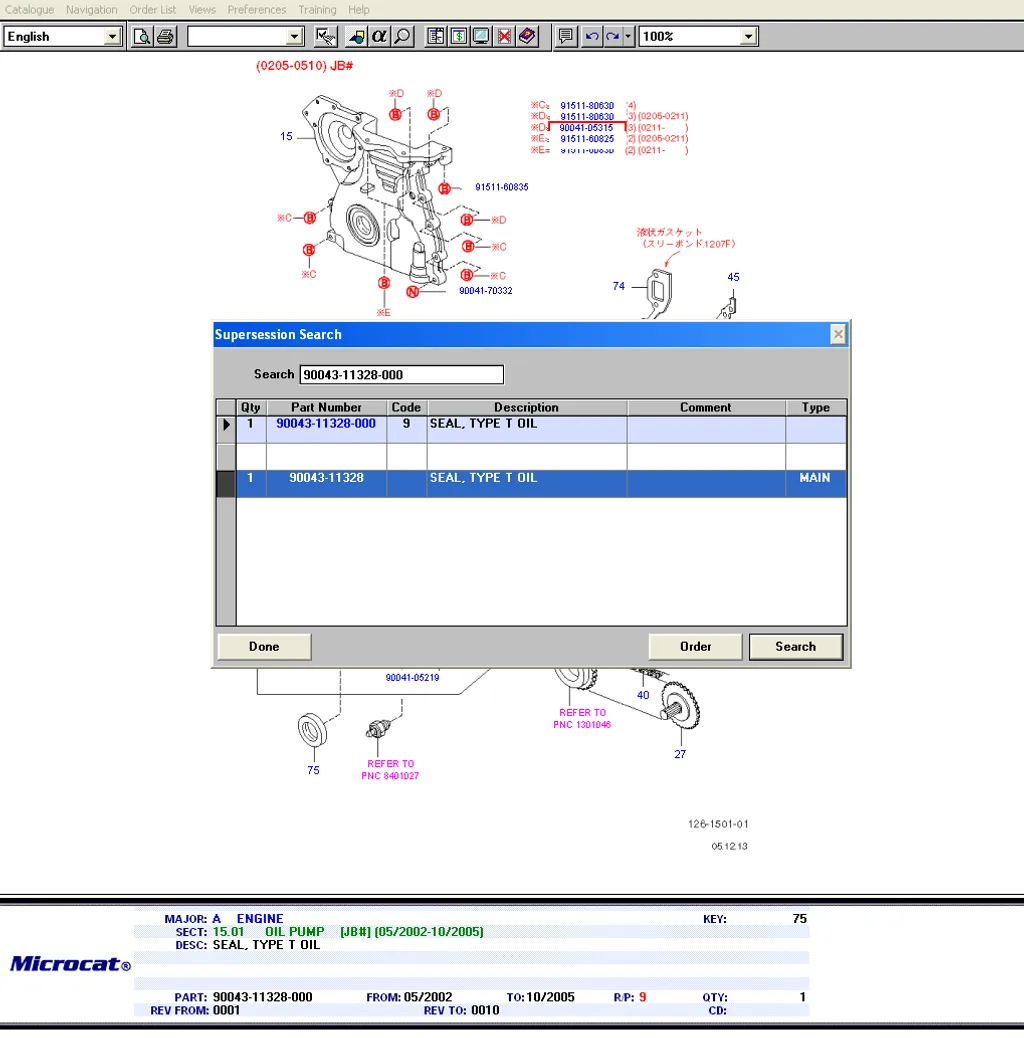Click the Part Number column header
The width and height of the screenshot is (1024, 1038).
326,408
